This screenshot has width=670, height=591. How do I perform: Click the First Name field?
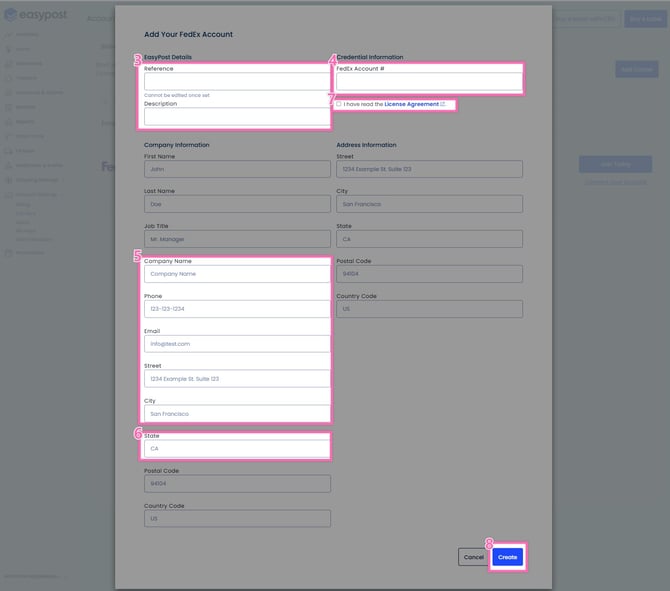click(237, 169)
